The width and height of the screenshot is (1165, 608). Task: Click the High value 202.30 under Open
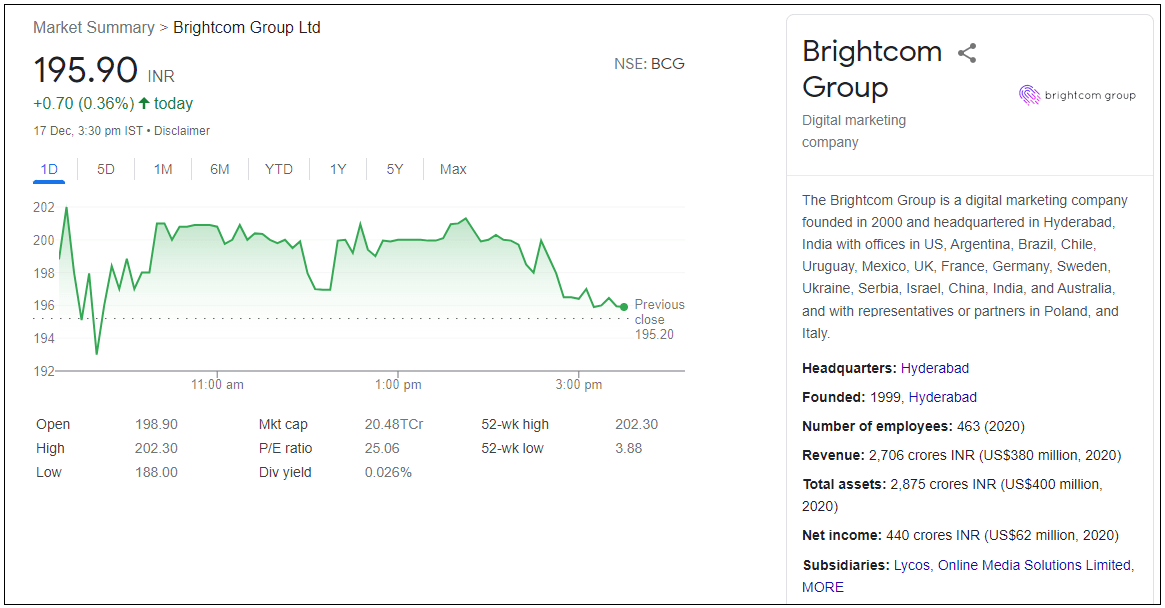pos(156,448)
